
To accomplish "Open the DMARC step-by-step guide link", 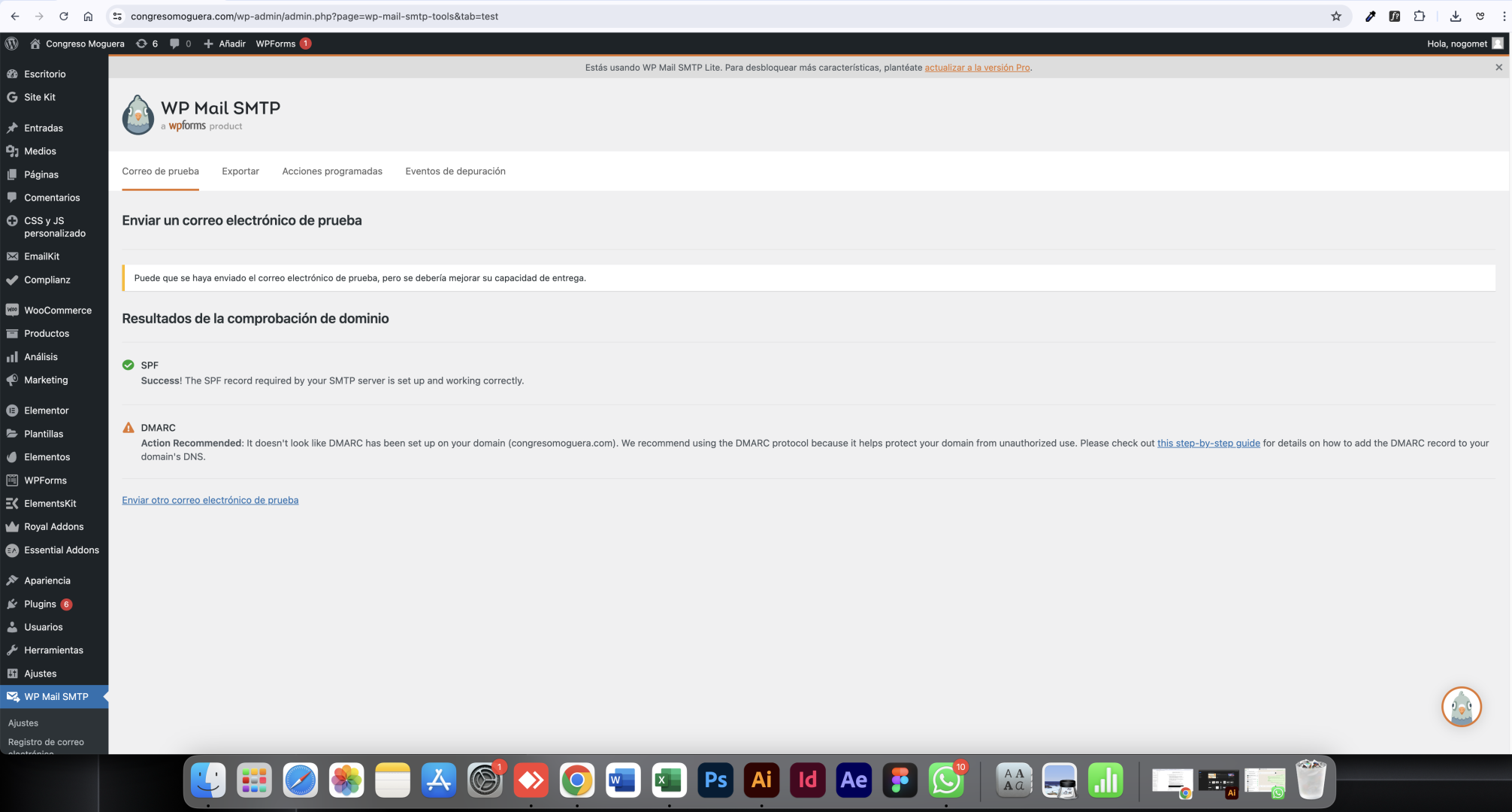I will tap(1208, 444).
